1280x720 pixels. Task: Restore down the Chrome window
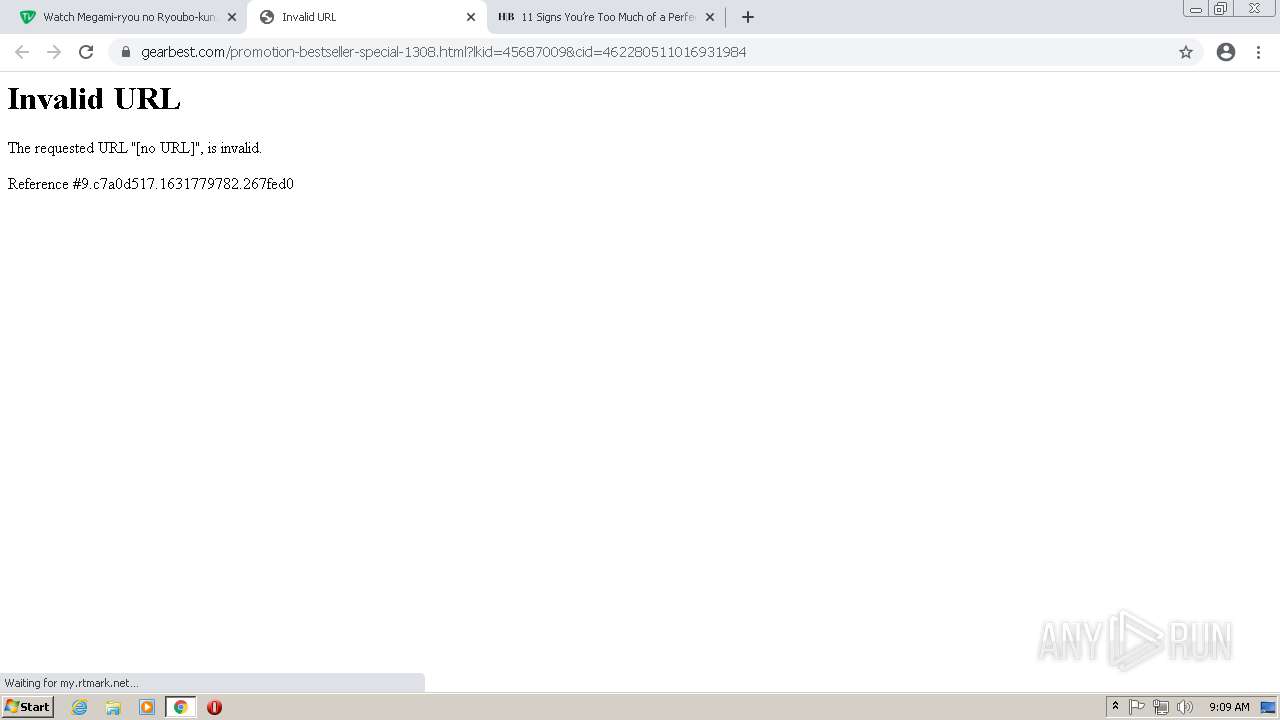(1221, 9)
